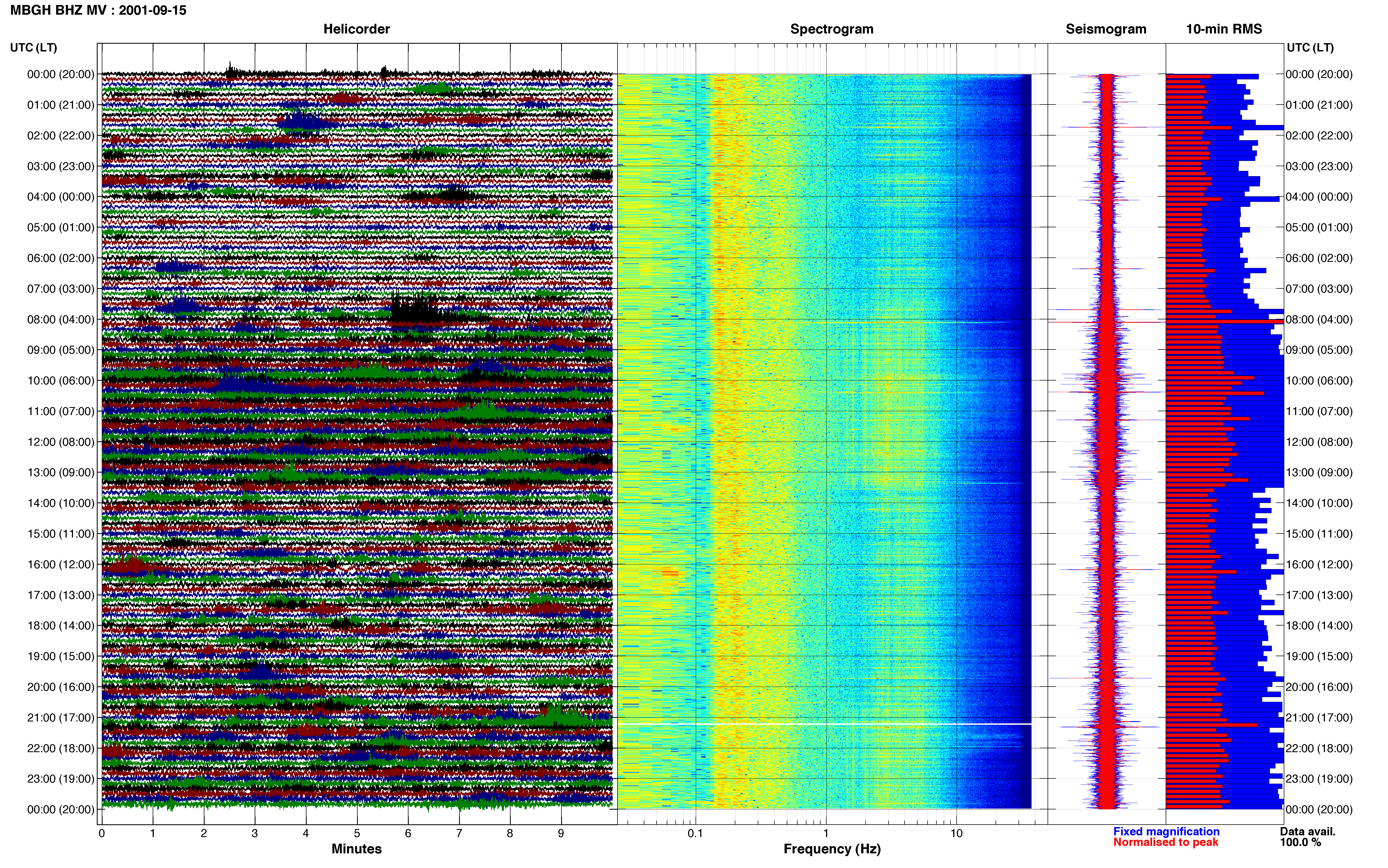Click left time label 22:00 (18:00)
This screenshot has height=868, width=1388.
61,749
